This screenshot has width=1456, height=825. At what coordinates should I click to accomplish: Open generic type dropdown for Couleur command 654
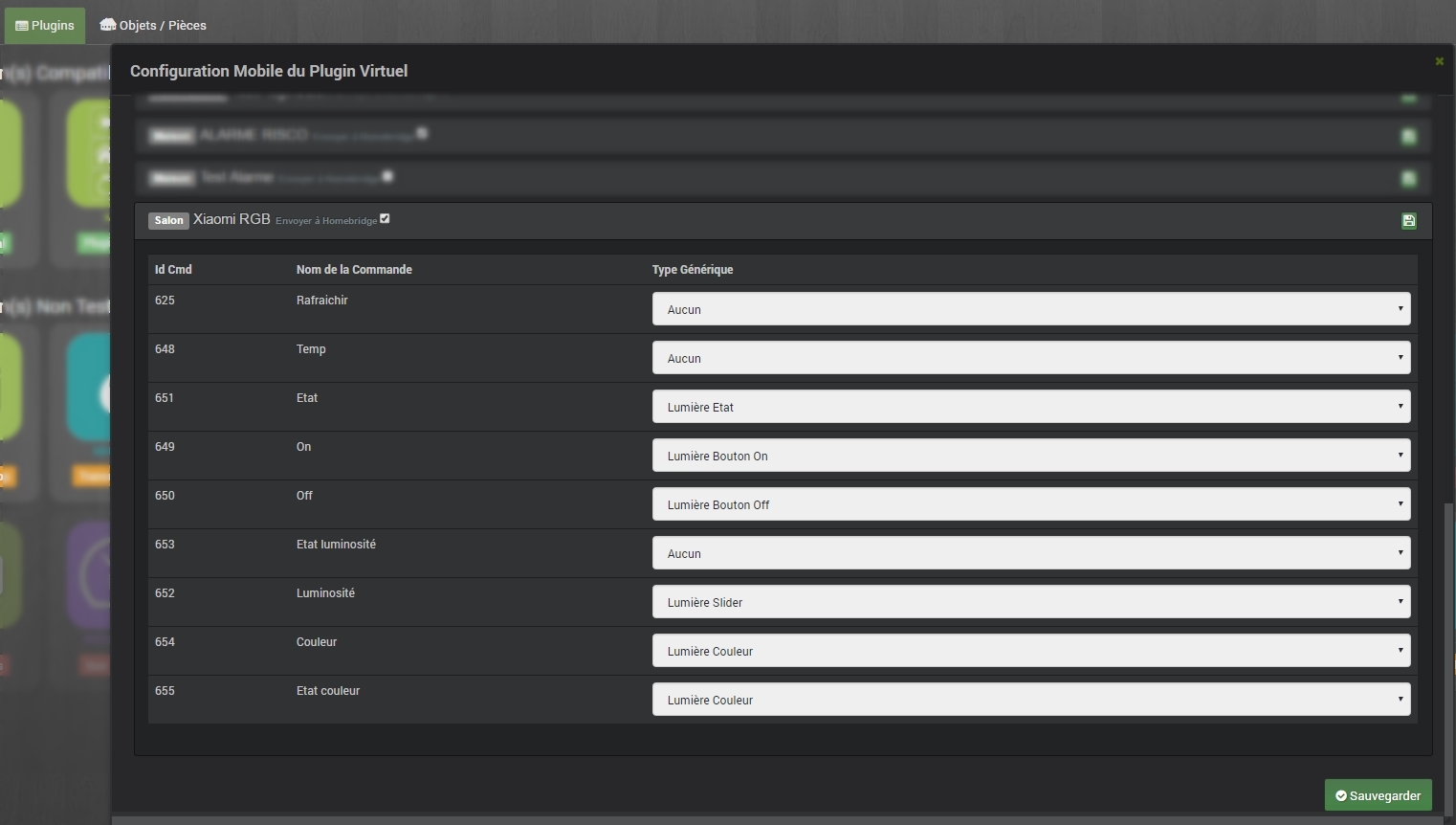point(1031,651)
